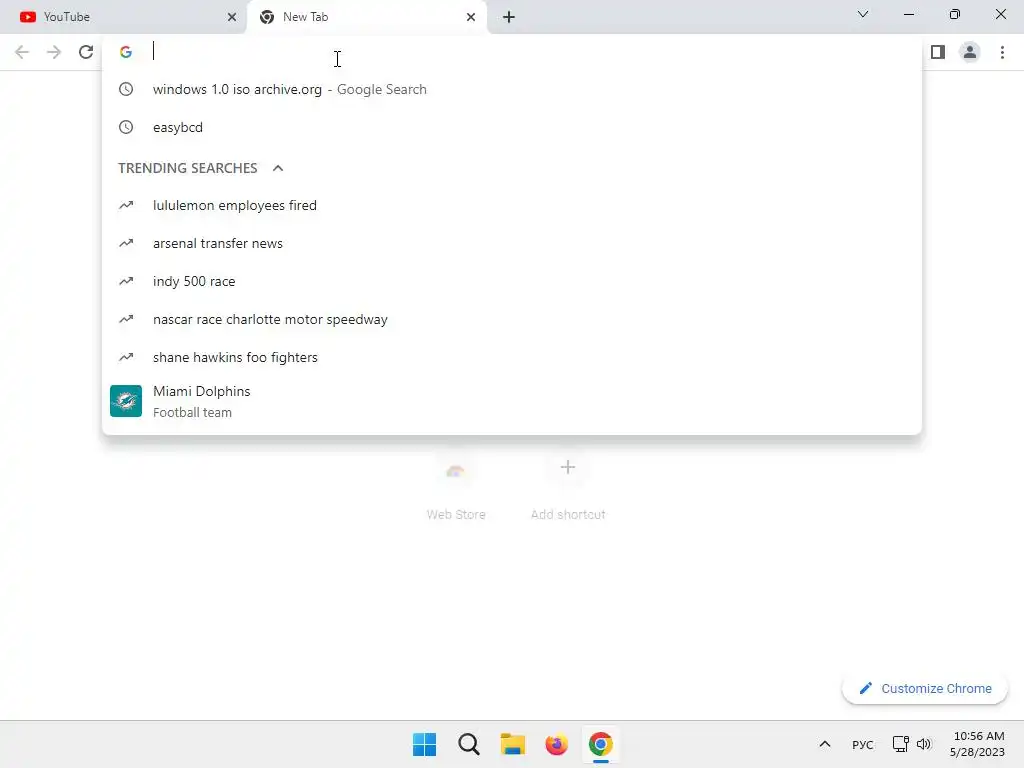Click the Add shortcut button
Screen dimensions: 1024x768
pos(568,487)
